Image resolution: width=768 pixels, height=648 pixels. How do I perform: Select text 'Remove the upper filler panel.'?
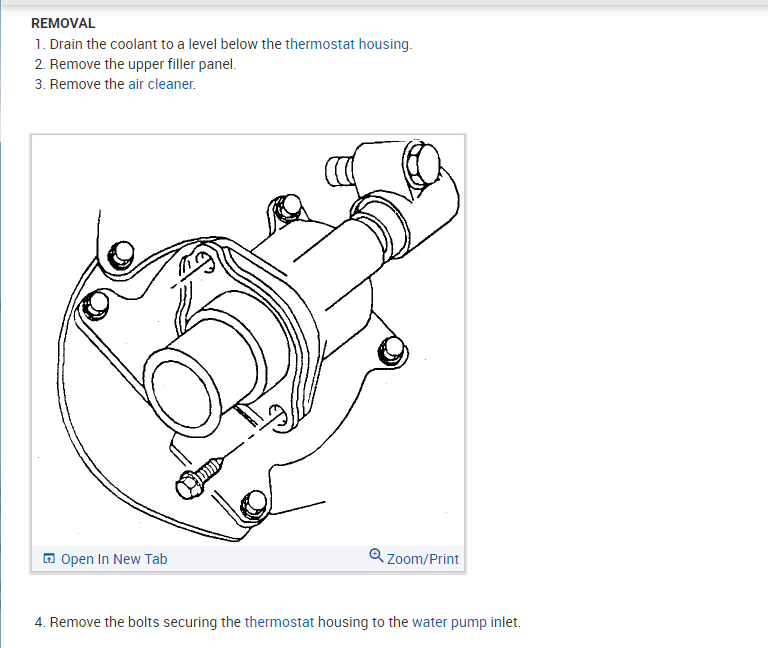coord(143,64)
